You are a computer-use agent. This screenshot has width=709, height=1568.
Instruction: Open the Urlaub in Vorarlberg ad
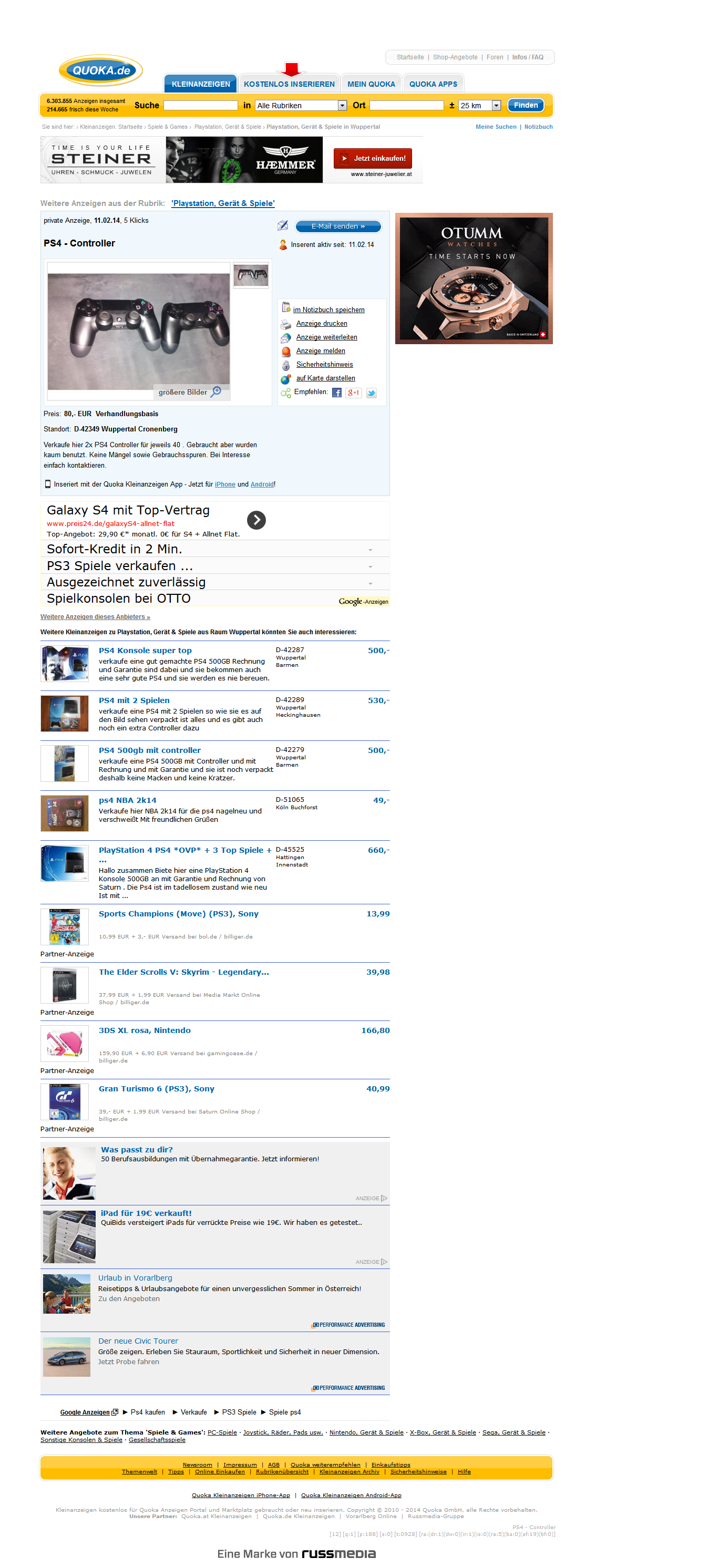pyautogui.click(x=135, y=1277)
